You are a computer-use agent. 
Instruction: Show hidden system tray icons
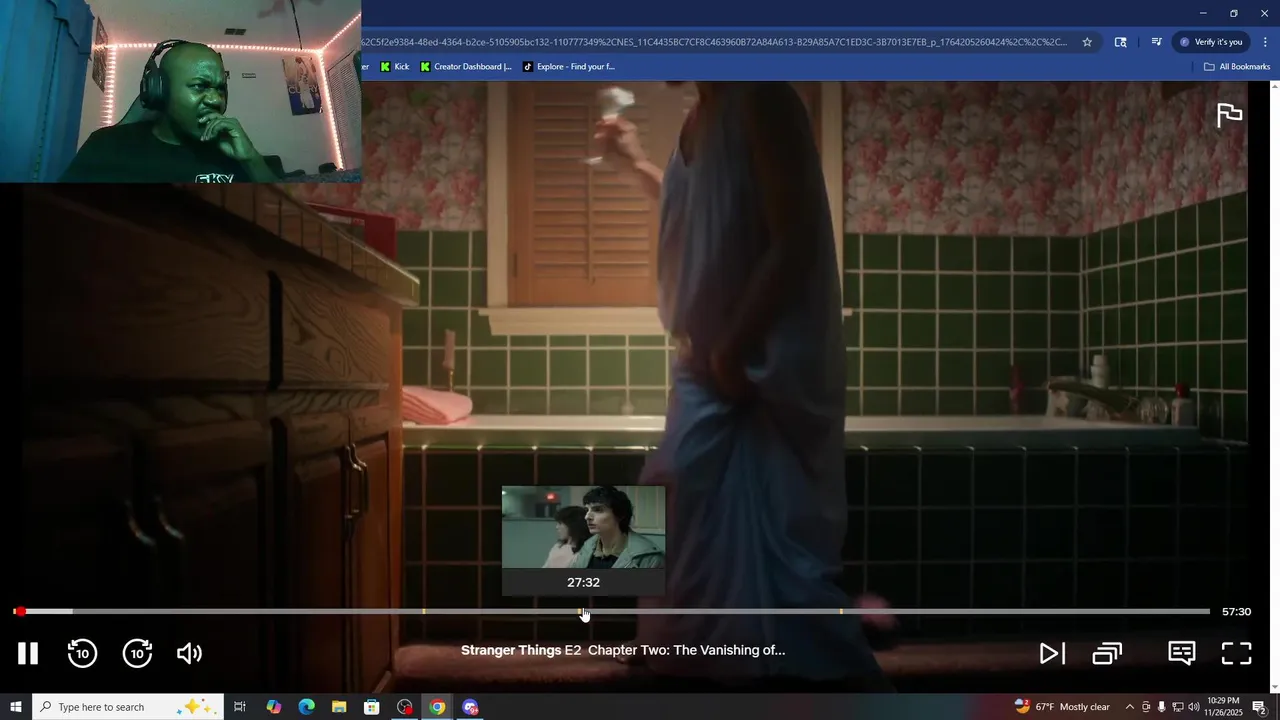(x=1130, y=707)
